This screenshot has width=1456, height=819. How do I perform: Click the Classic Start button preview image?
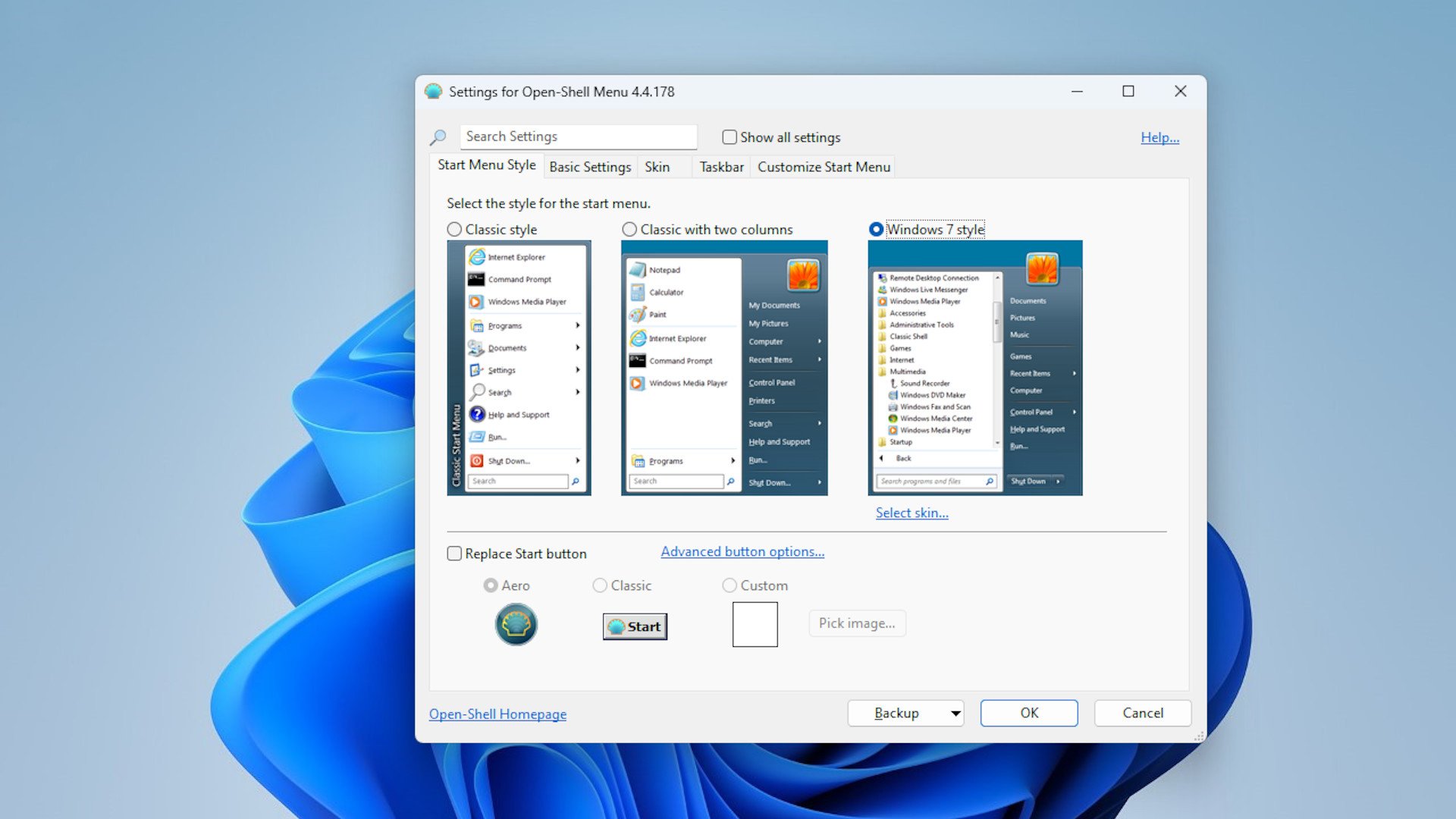(634, 626)
